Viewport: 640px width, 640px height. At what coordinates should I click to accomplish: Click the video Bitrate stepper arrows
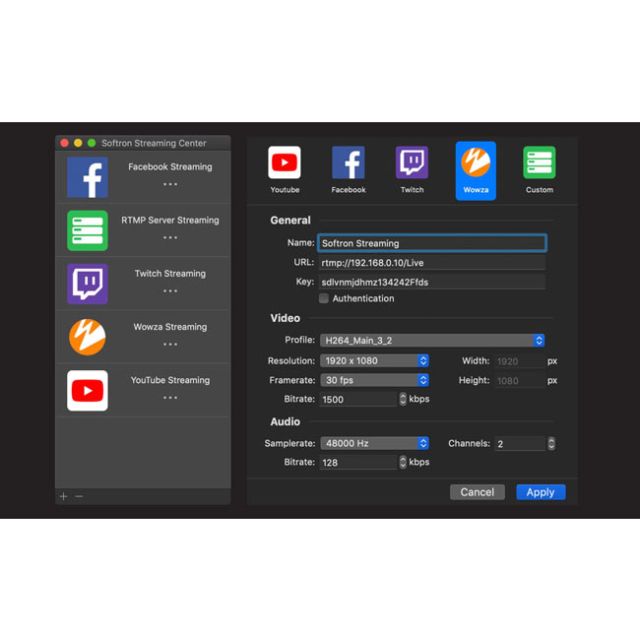[403, 399]
